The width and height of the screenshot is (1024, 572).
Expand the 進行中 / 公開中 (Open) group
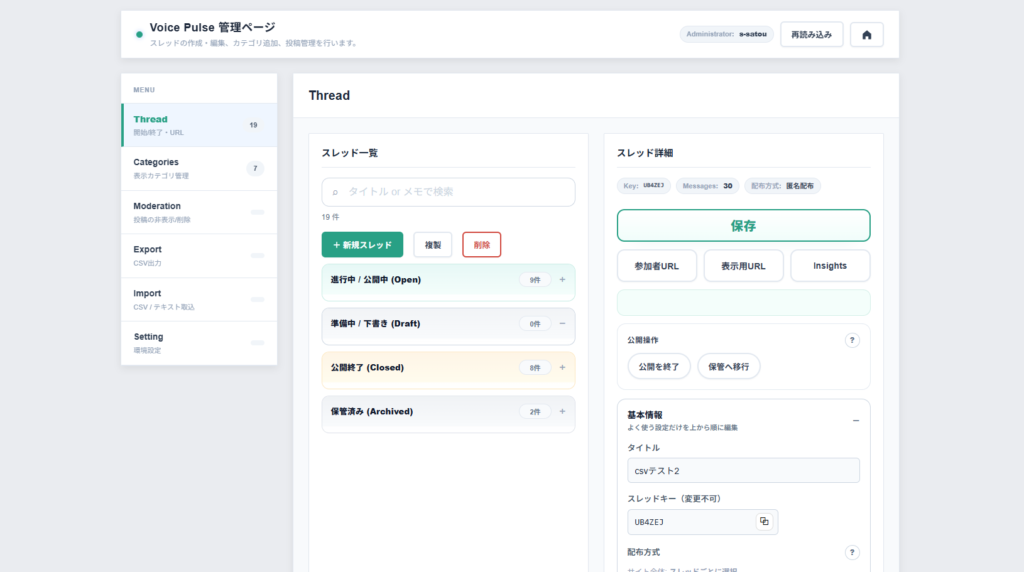click(x=562, y=279)
